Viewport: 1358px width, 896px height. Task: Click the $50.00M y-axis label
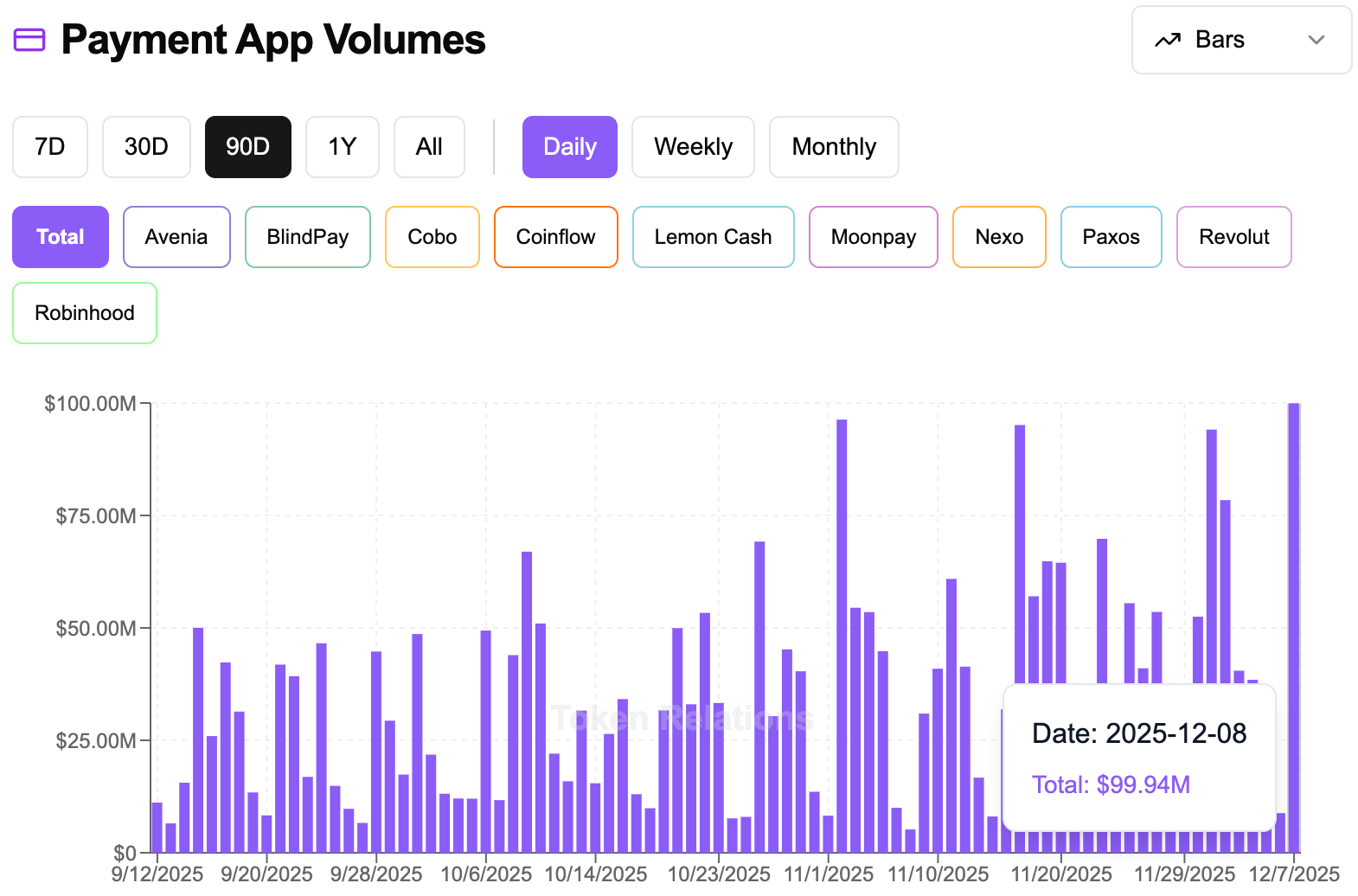pos(96,629)
